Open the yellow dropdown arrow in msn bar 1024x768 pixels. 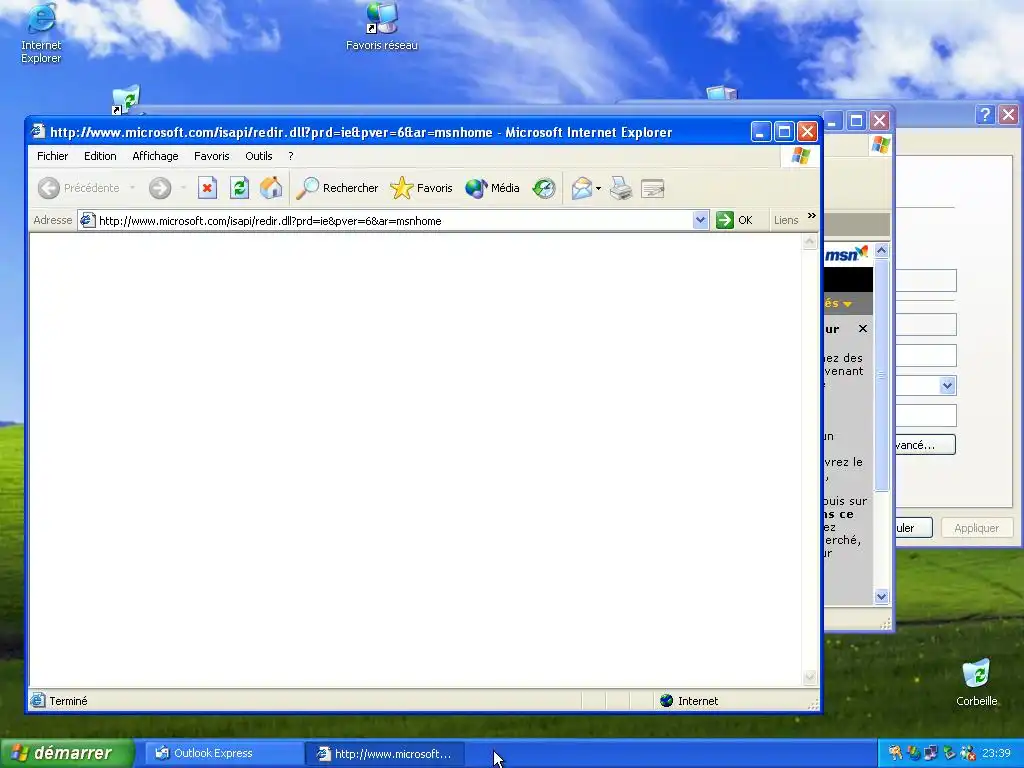(847, 304)
